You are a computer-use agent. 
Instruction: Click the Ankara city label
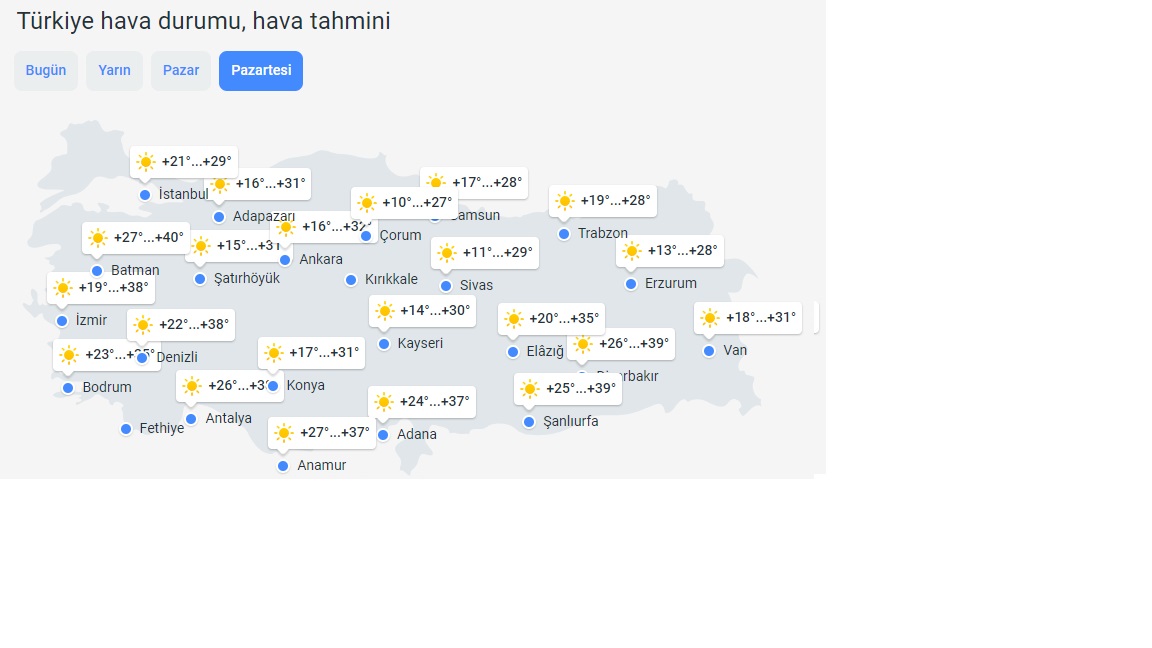[320, 260]
